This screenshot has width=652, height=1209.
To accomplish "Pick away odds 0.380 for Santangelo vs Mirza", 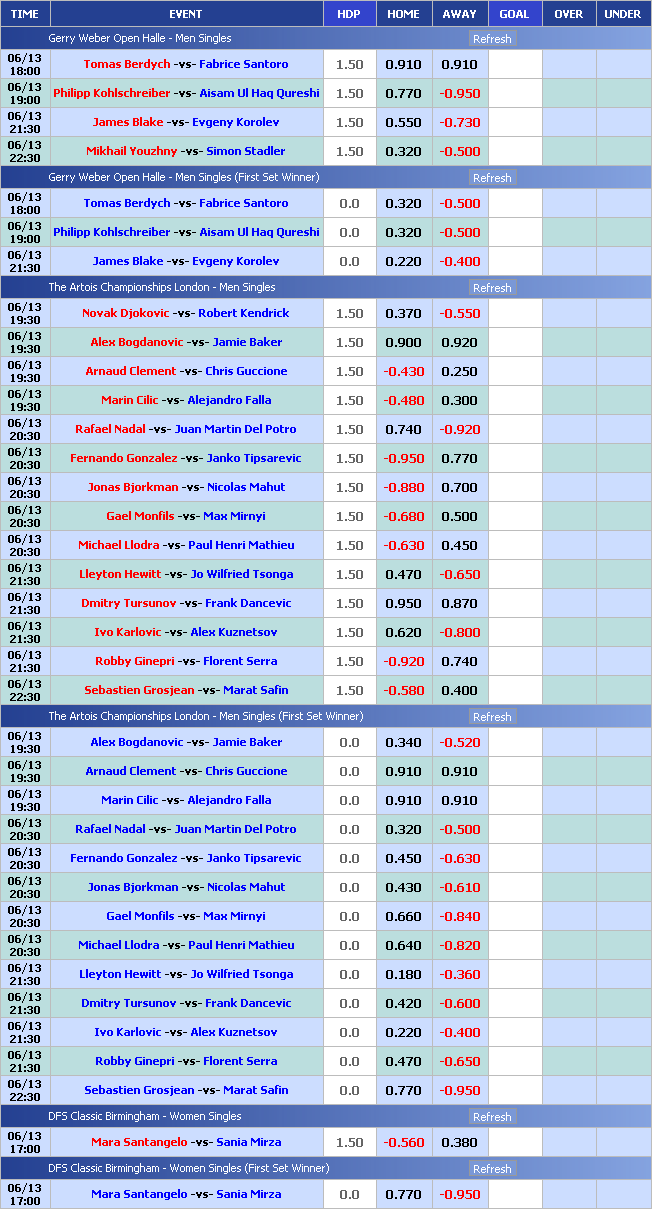I will tap(459, 1142).
